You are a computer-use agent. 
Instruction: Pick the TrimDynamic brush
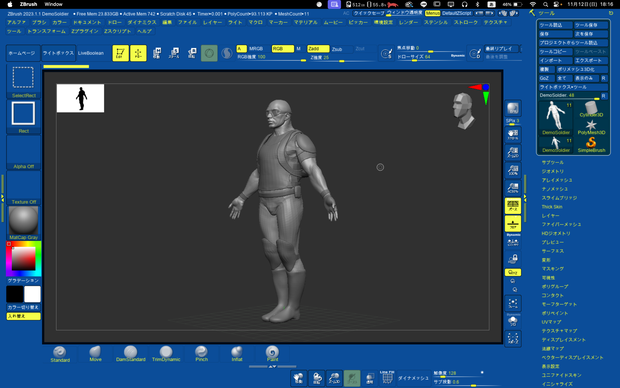166,354
